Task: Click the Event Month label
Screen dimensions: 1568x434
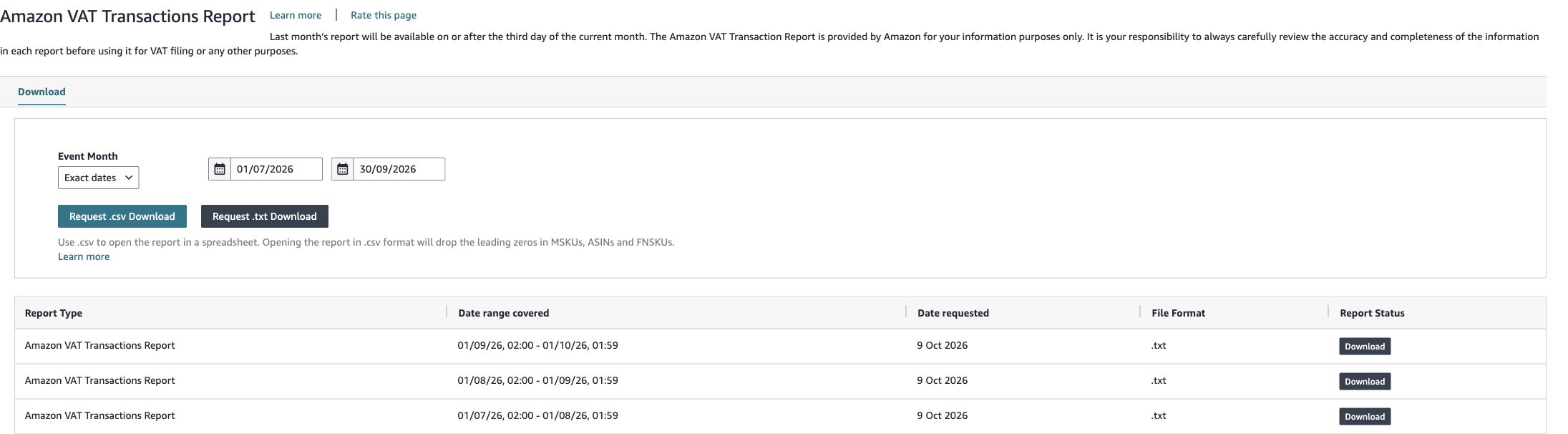Action: (x=88, y=156)
